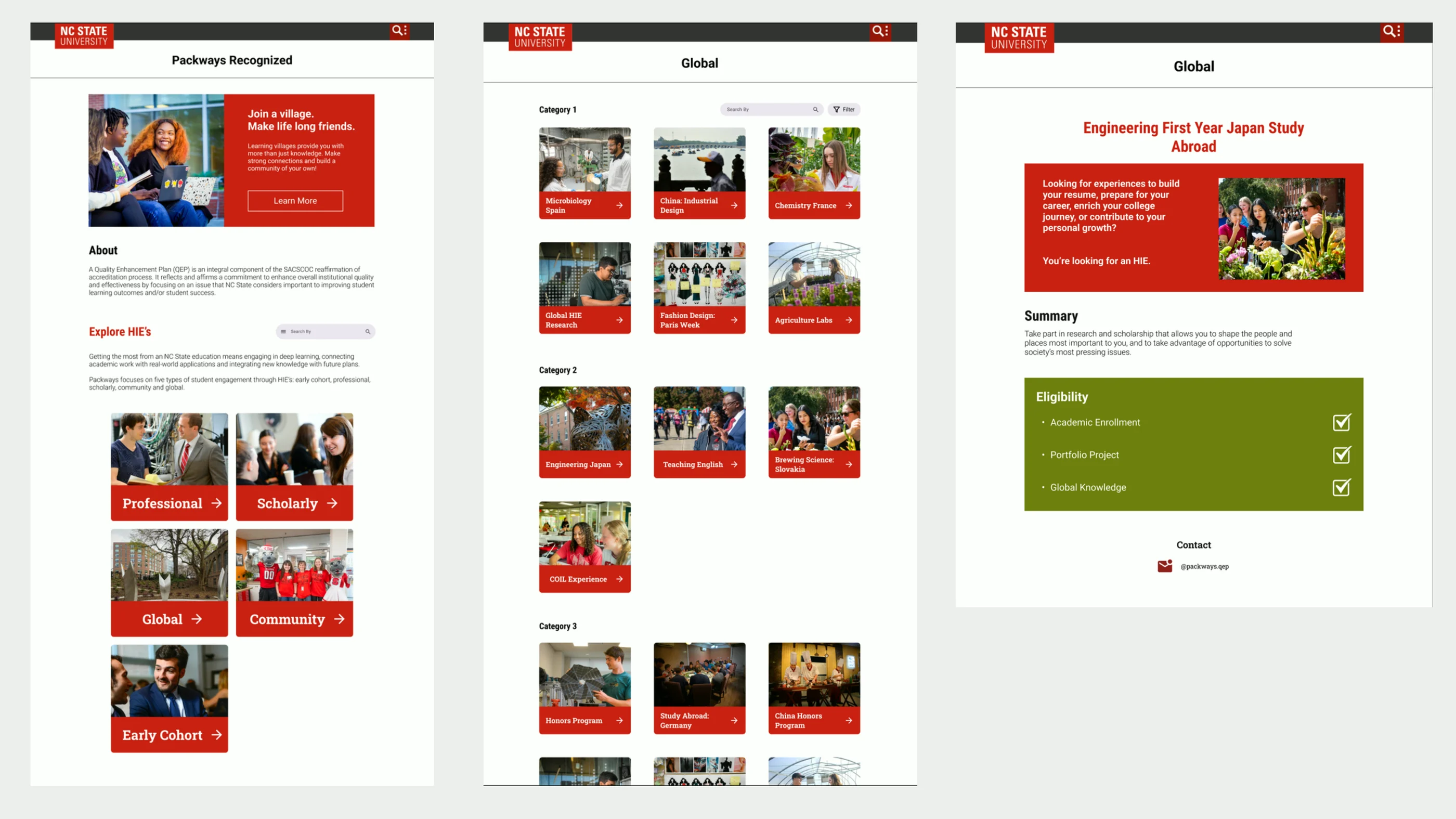The image size is (1456, 819).
Task: Toggle the Portfolio Project checkbox
Action: click(1341, 455)
